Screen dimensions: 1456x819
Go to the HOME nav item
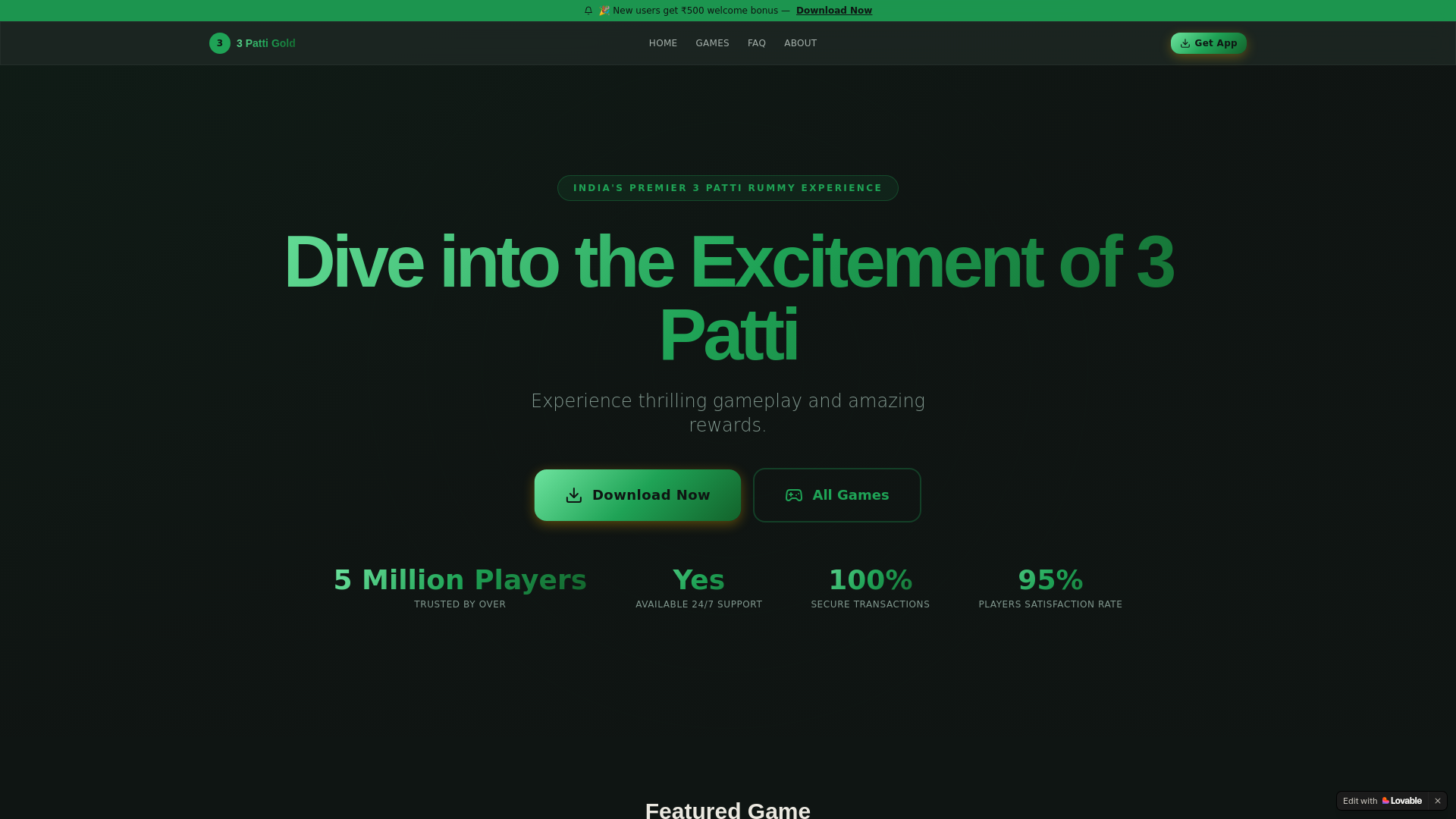point(663,43)
